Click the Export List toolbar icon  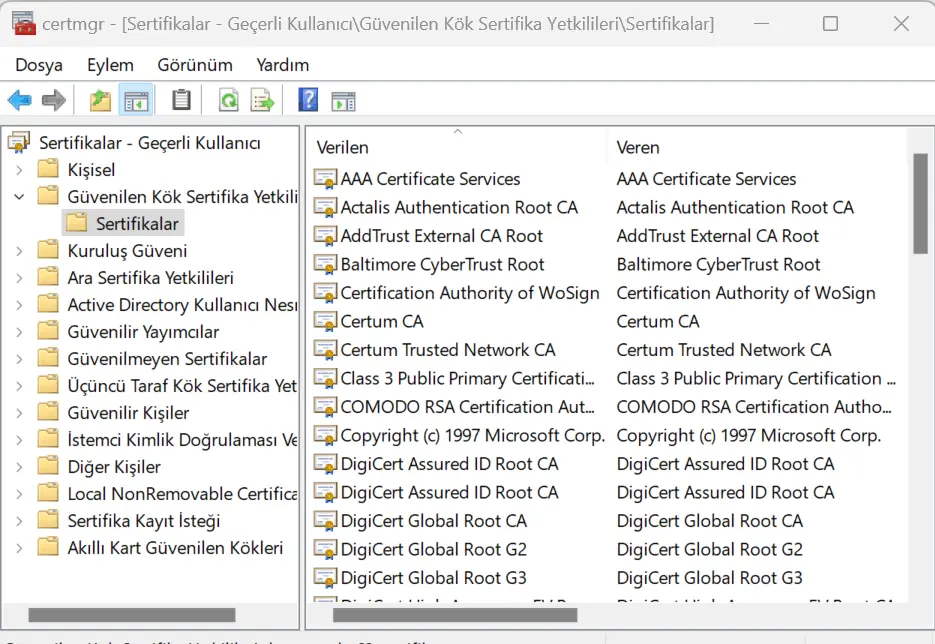click(262, 100)
